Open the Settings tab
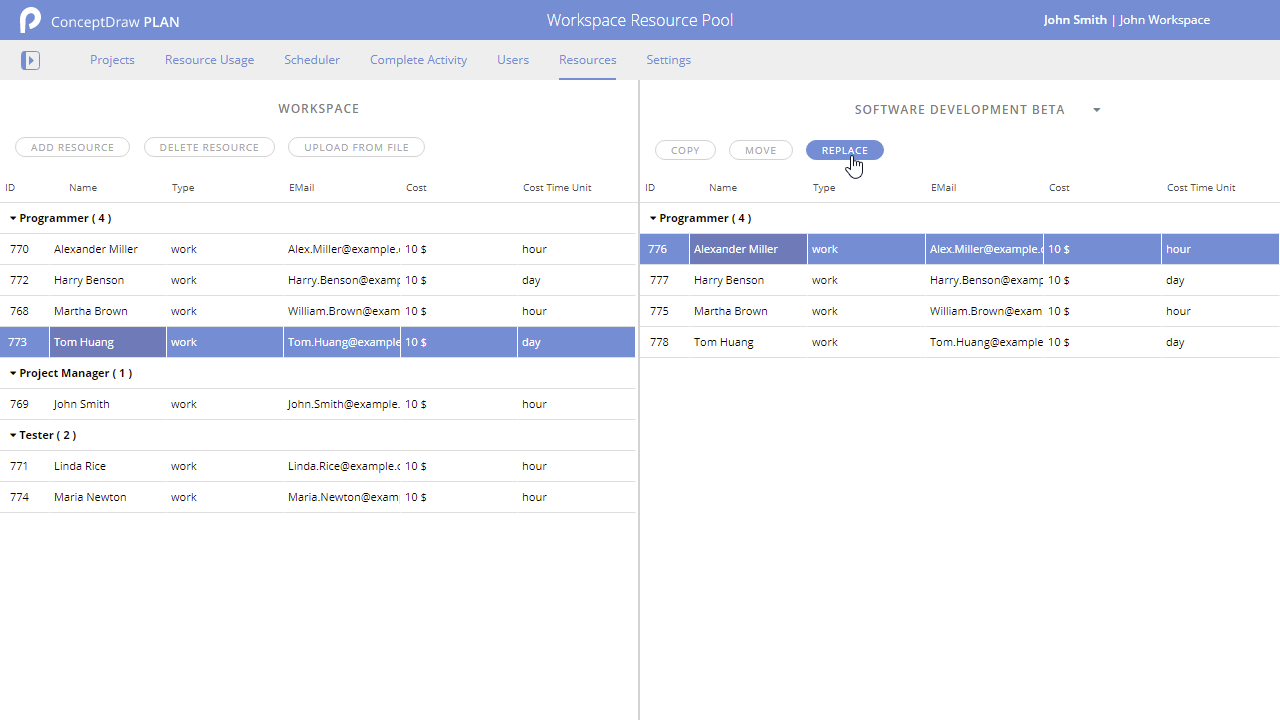1280x720 pixels. point(668,60)
